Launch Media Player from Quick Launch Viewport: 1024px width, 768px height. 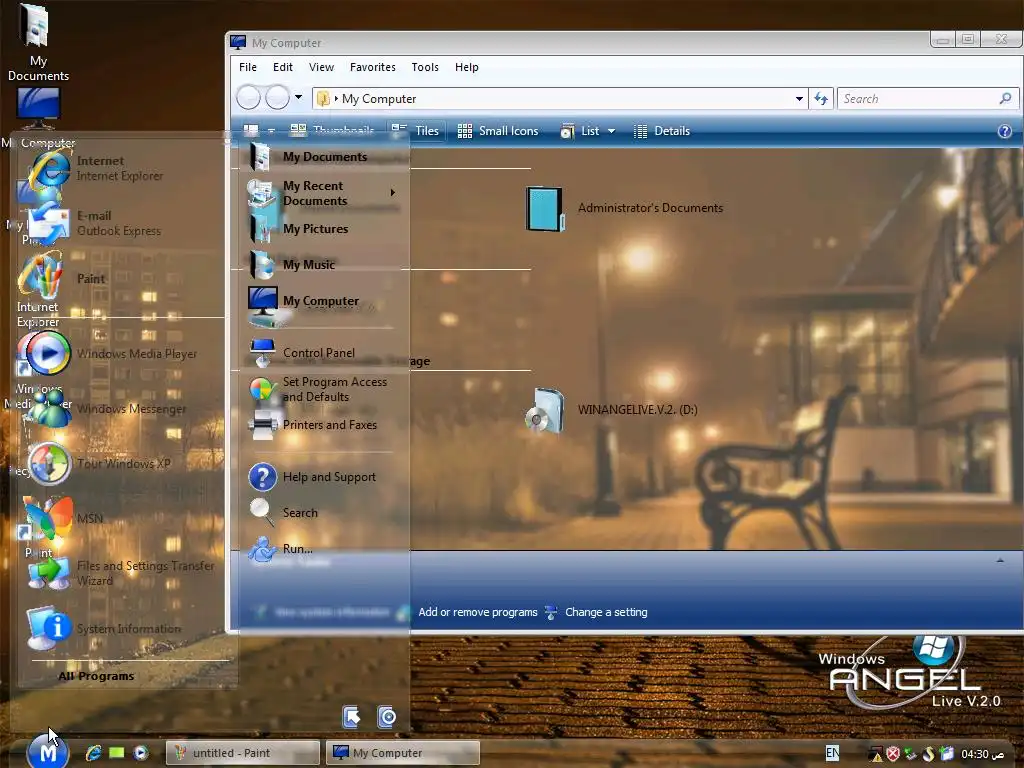pyautogui.click(x=140, y=753)
